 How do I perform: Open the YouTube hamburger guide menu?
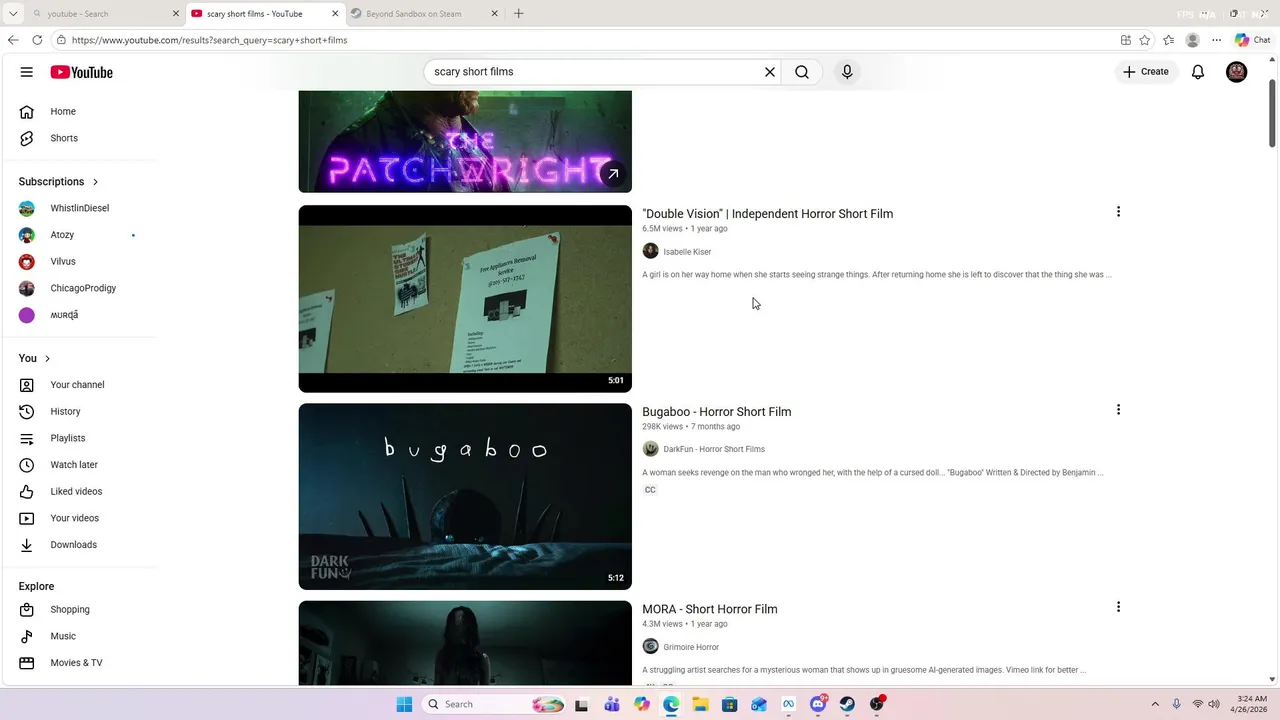(27, 72)
